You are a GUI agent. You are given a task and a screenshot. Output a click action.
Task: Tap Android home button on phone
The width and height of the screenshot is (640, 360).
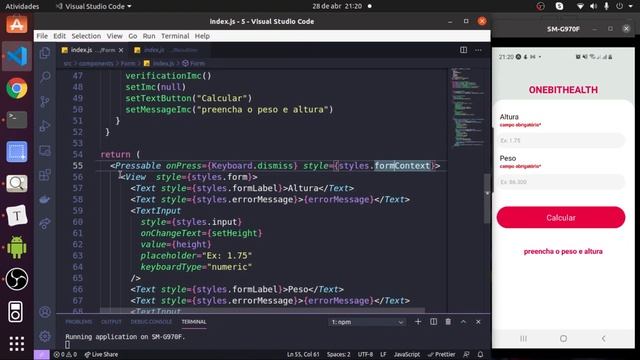[563, 338]
